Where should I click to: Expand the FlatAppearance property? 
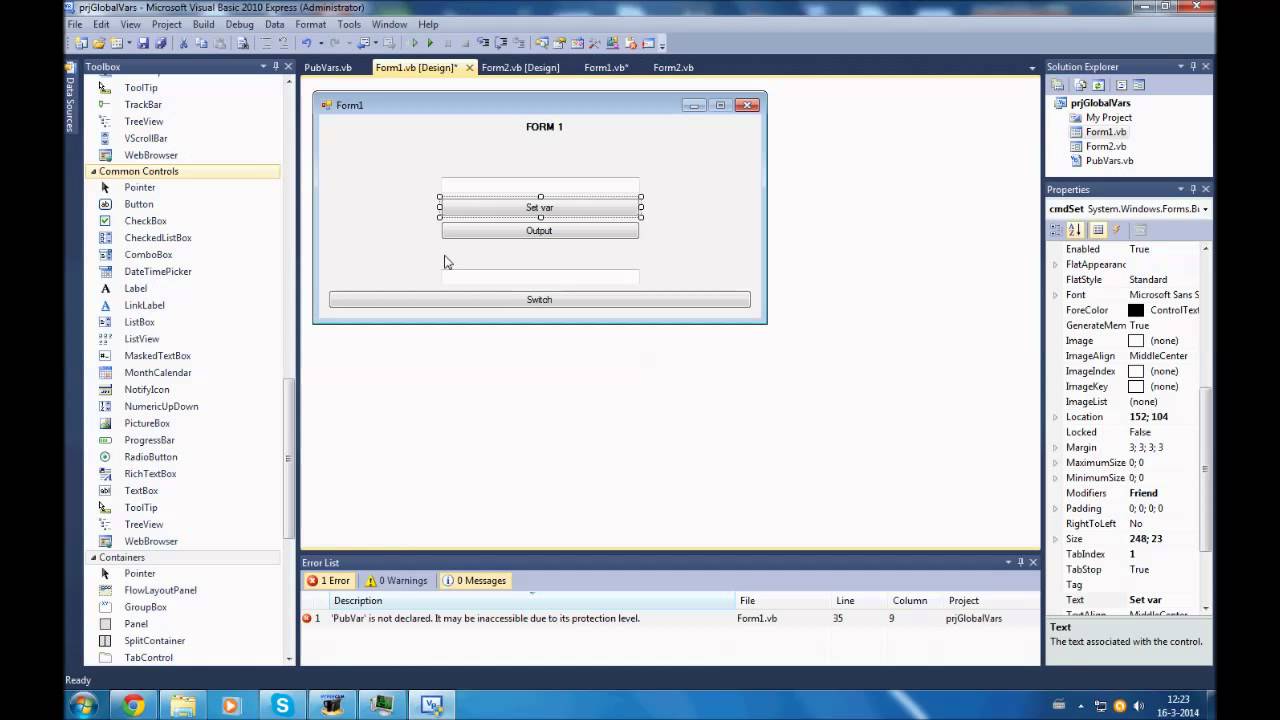point(1055,264)
